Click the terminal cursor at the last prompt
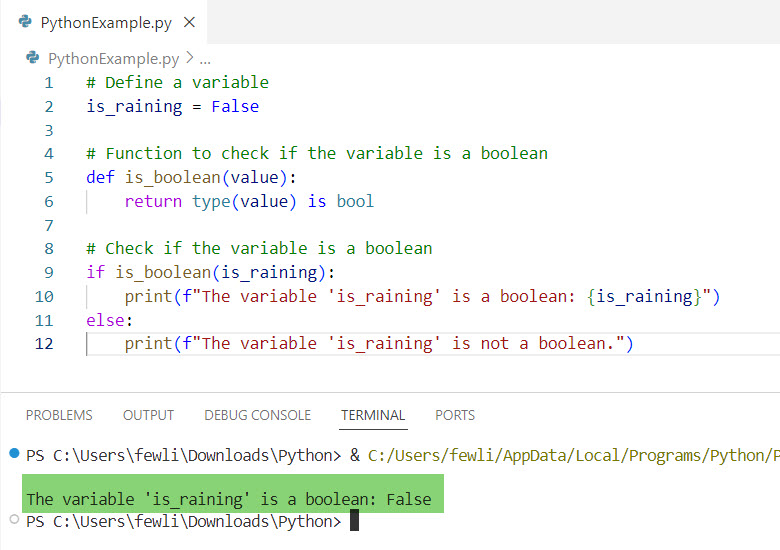Screen dimensions: 780x550 coord(354,520)
